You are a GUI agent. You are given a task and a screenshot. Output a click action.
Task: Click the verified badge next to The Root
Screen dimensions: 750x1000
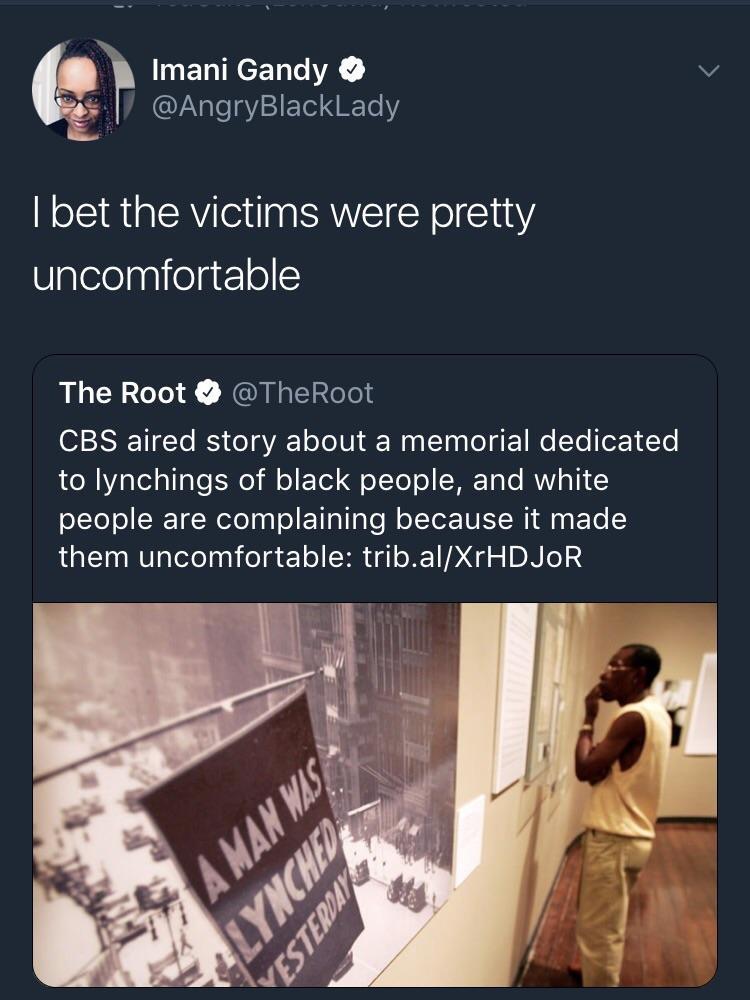(208, 392)
